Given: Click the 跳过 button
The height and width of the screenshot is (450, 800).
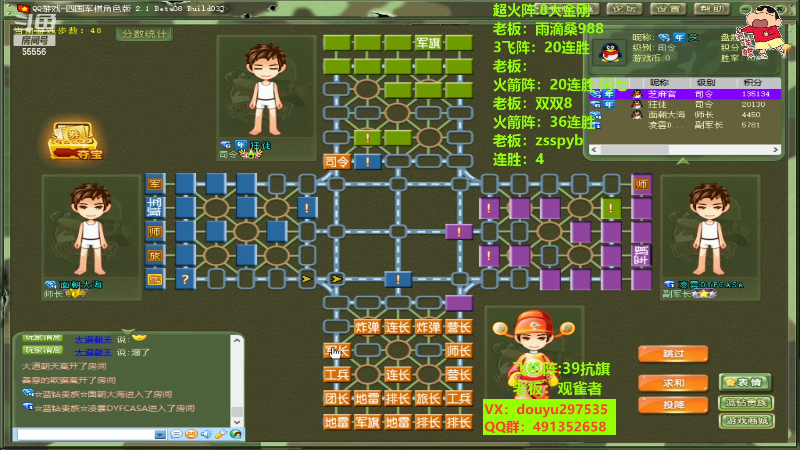Looking at the screenshot, I should point(673,354).
